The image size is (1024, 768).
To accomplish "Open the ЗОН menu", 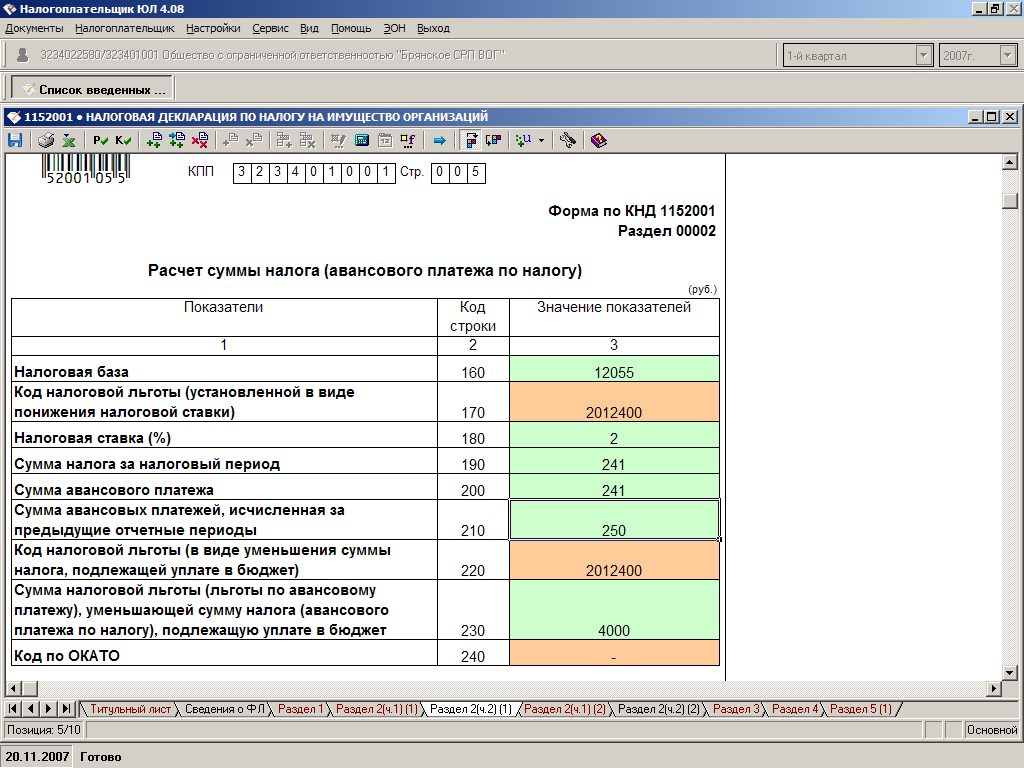I will tap(394, 28).
